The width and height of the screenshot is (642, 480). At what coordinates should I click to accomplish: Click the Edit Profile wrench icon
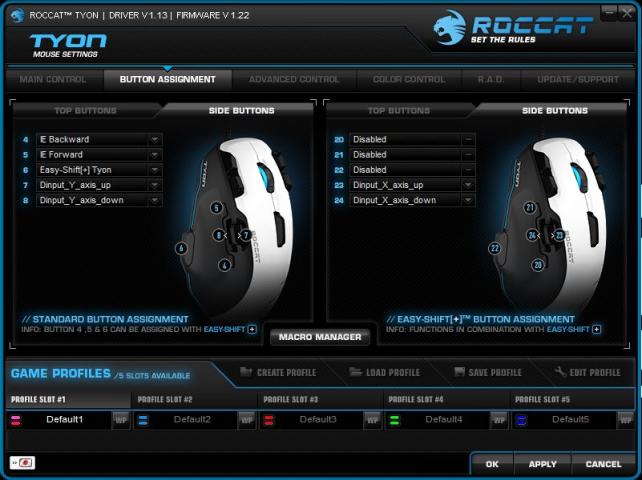tap(560, 371)
